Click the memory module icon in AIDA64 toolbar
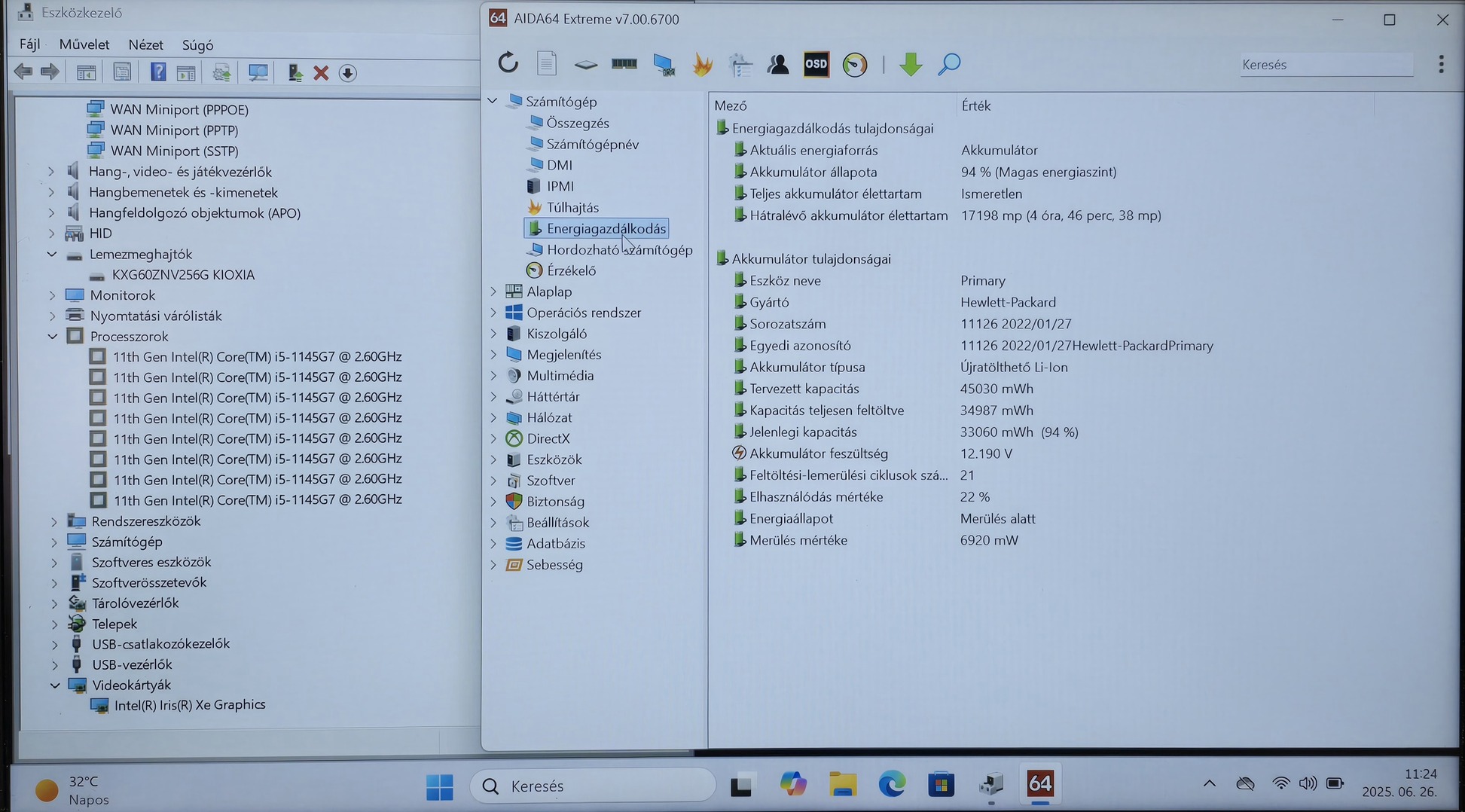The image size is (1465, 812). point(624,64)
